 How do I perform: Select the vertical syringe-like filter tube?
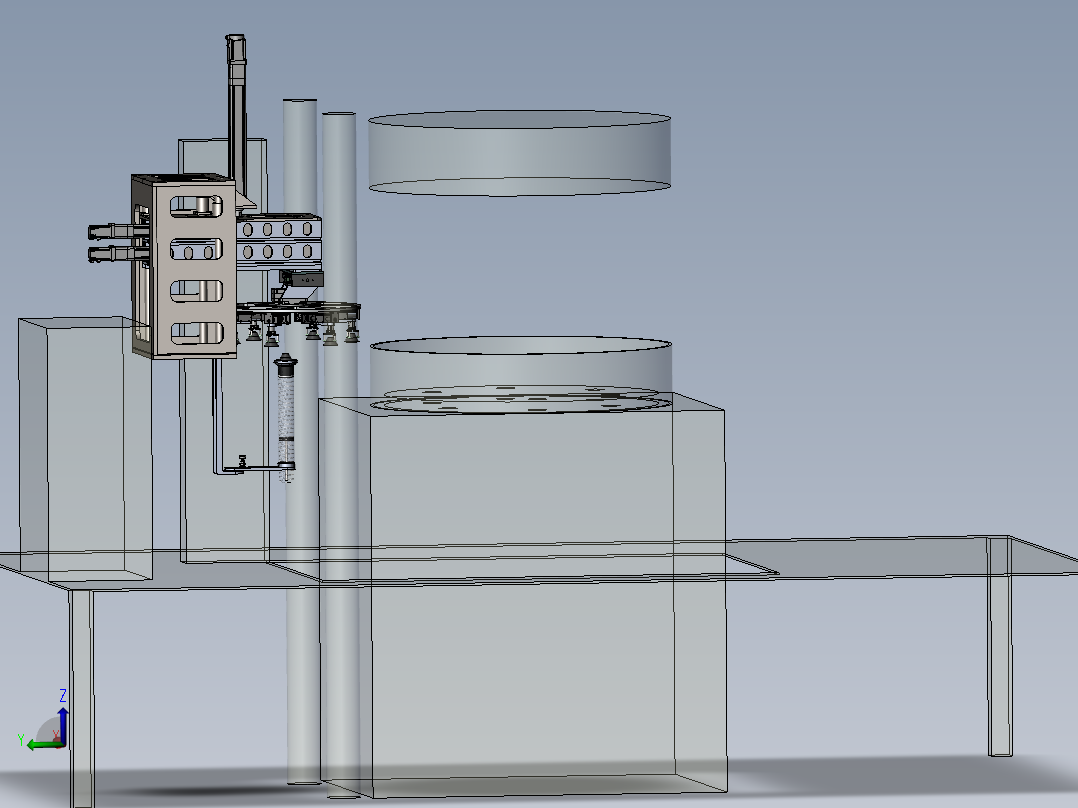click(285, 416)
